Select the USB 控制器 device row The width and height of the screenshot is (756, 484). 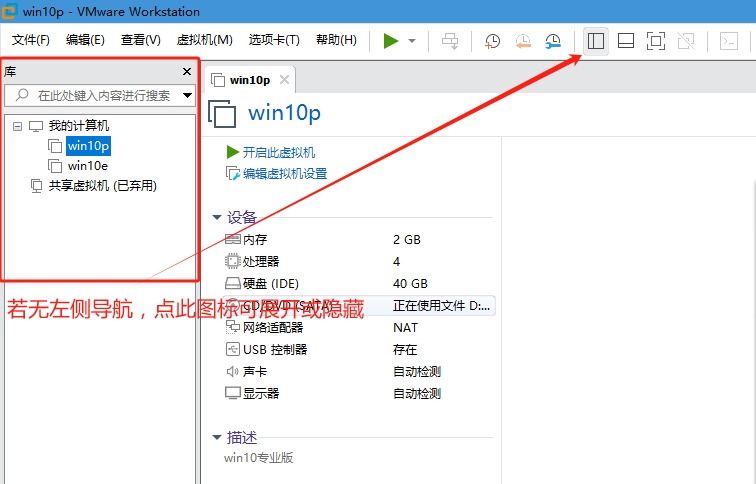point(359,350)
